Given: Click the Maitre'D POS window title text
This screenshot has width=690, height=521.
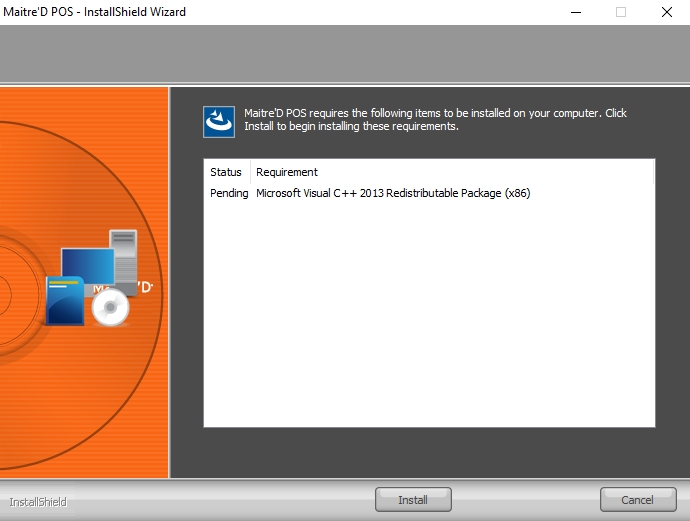Looking at the screenshot, I should [x=93, y=12].
